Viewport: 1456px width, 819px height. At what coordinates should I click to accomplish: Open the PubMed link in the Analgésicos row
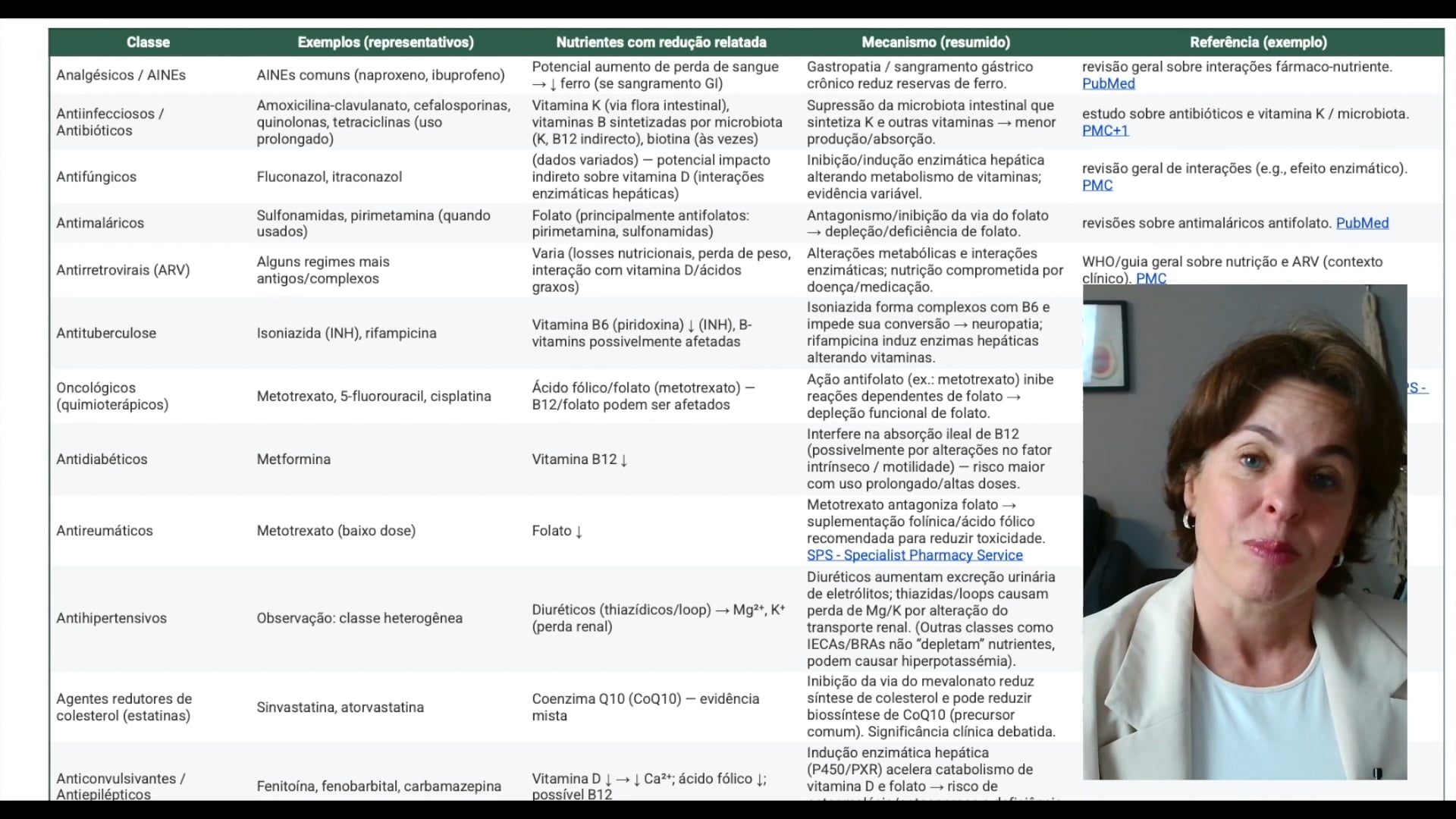[1108, 83]
